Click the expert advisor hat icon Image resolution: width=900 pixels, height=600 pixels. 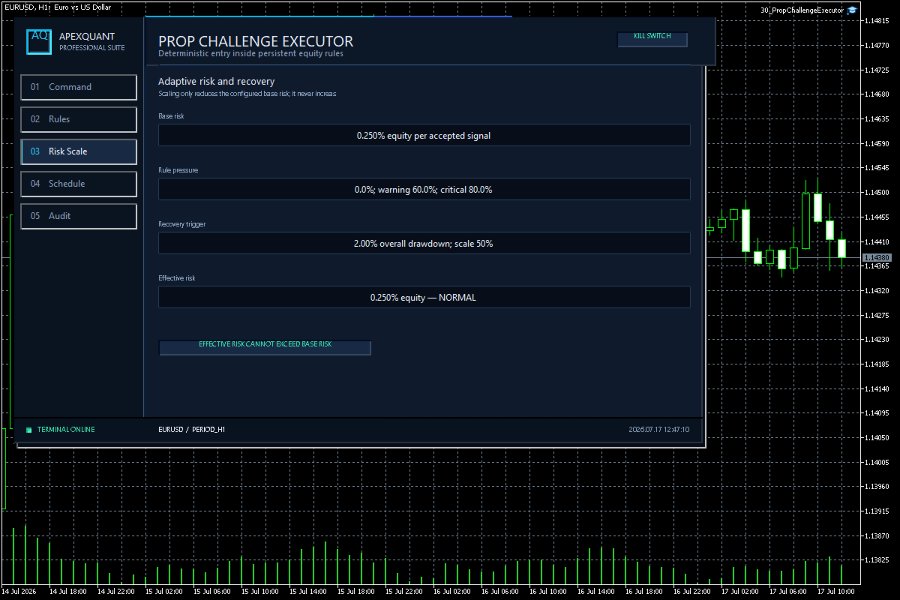(x=852, y=10)
